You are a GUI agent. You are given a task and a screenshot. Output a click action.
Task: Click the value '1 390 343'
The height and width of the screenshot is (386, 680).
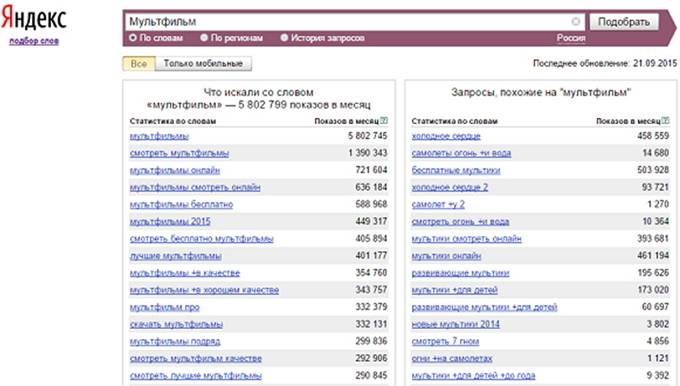pyautogui.click(x=367, y=153)
